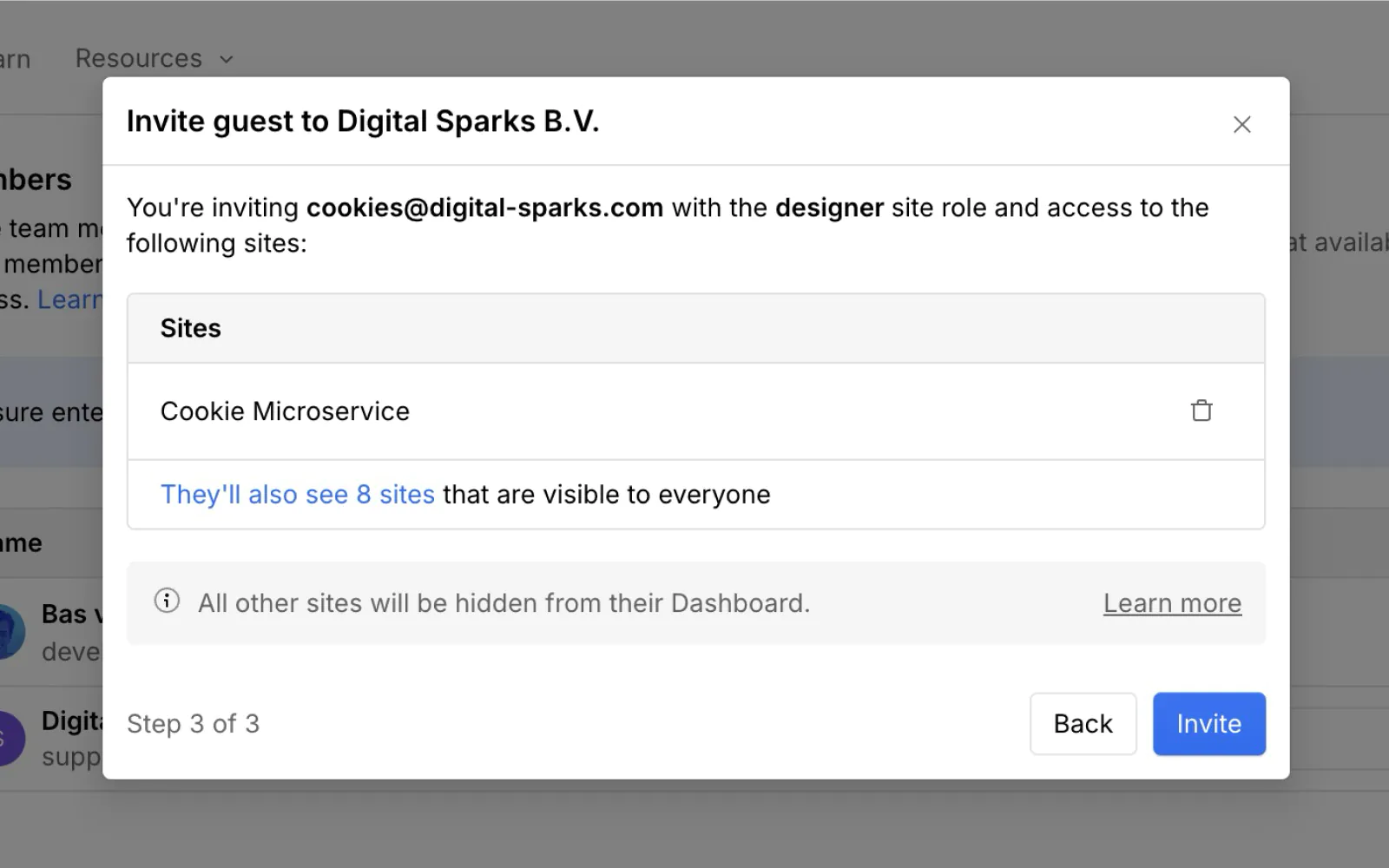Expand the chevron next to Resources

227,59
